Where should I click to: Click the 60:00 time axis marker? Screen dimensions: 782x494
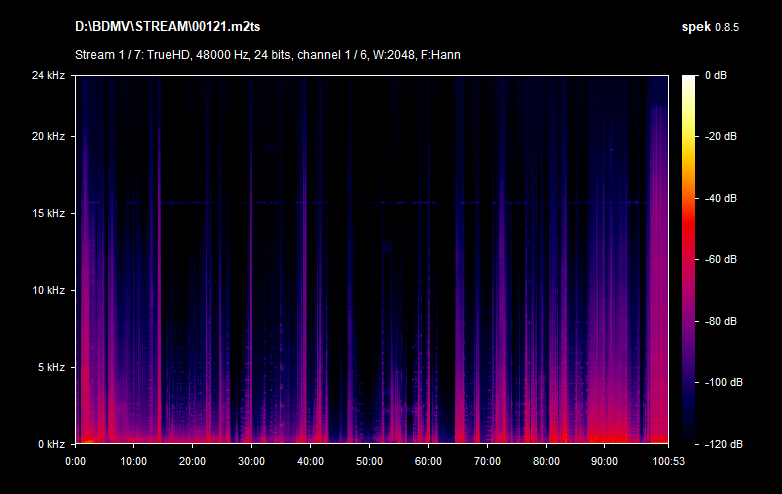tap(428, 462)
